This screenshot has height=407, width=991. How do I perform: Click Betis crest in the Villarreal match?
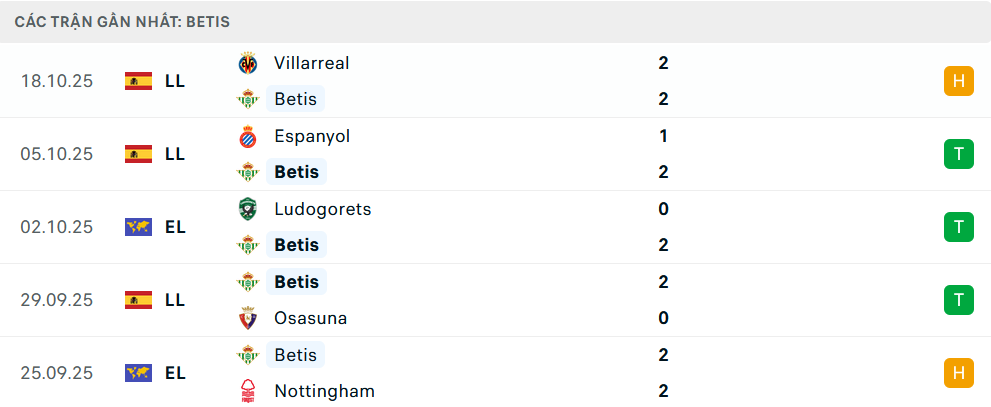coord(247,99)
